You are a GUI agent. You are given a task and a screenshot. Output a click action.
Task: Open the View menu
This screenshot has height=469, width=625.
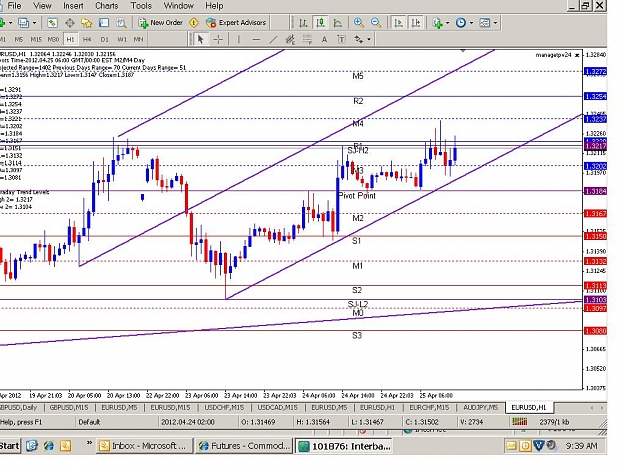42,6
